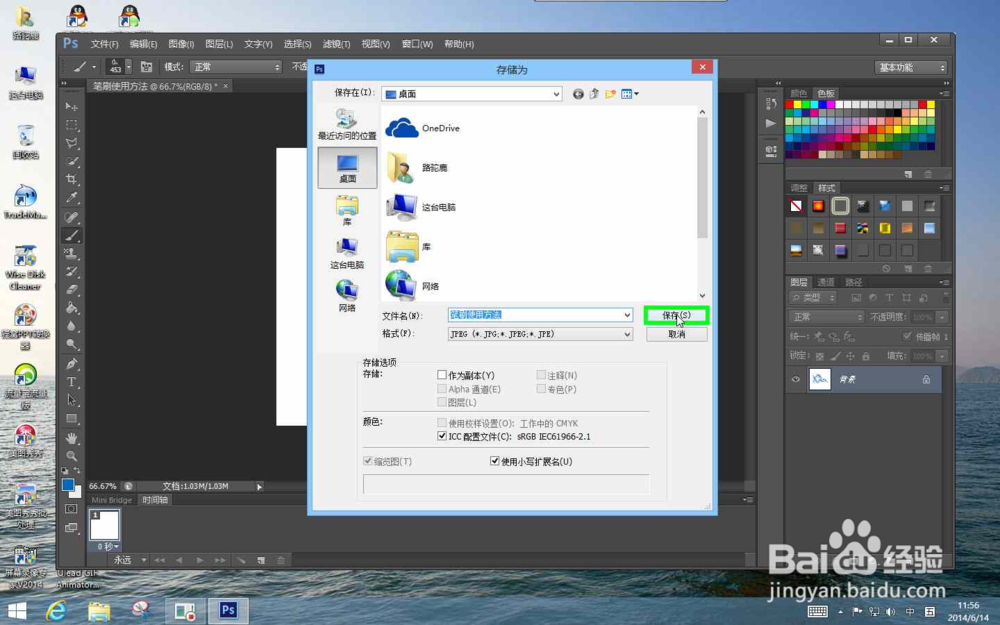
Task: Select the Brush tool in the toolbar
Action: [x=71, y=235]
